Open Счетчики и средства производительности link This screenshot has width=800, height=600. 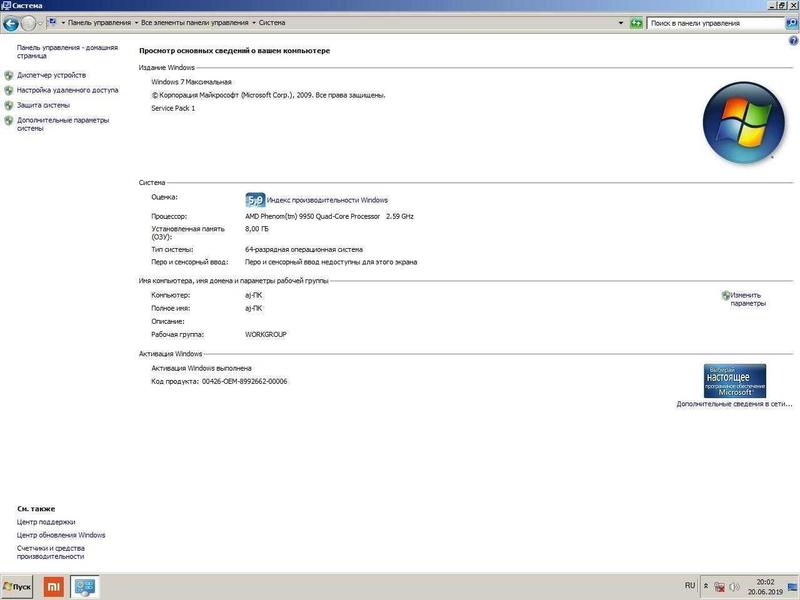tap(51, 553)
